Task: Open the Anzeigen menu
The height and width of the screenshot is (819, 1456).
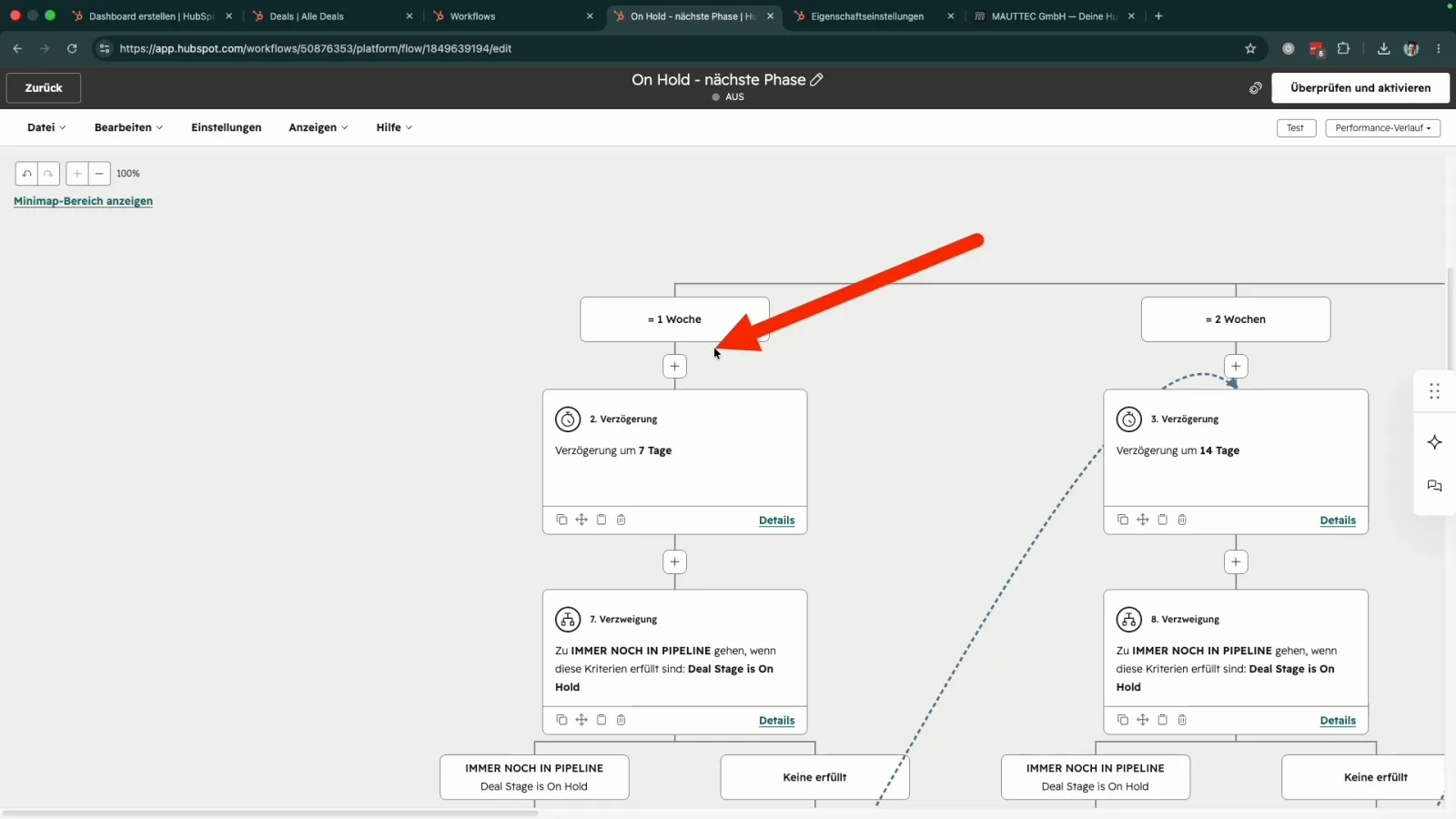Action: (318, 127)
